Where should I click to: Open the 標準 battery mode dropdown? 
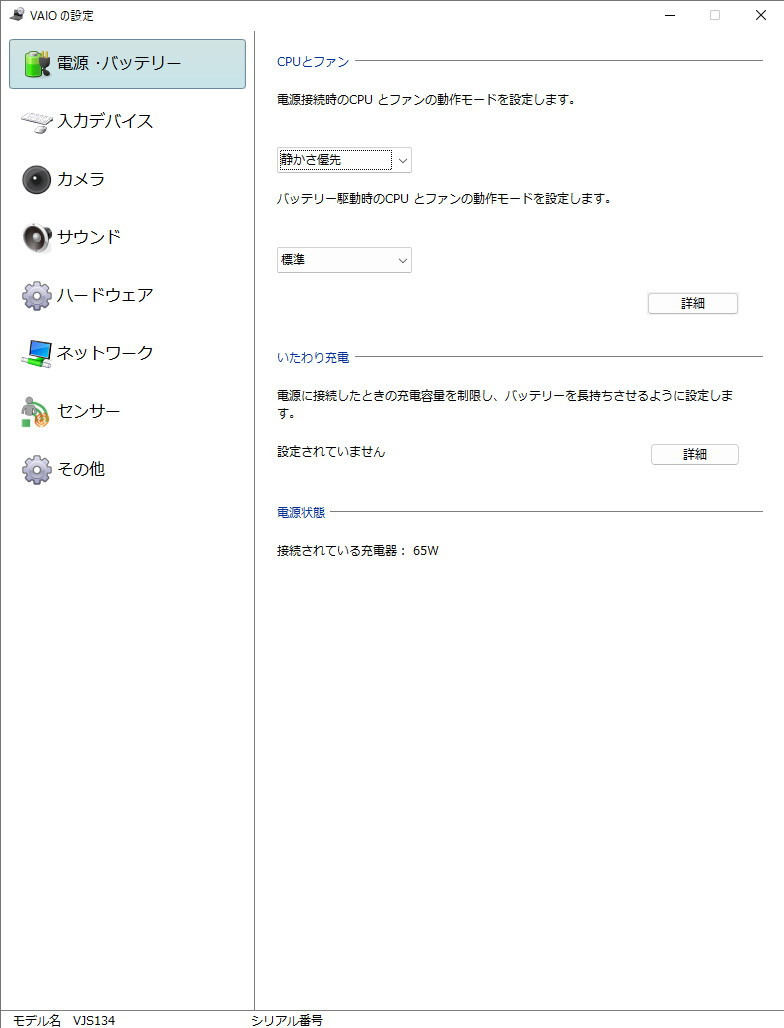click(344, 260)
